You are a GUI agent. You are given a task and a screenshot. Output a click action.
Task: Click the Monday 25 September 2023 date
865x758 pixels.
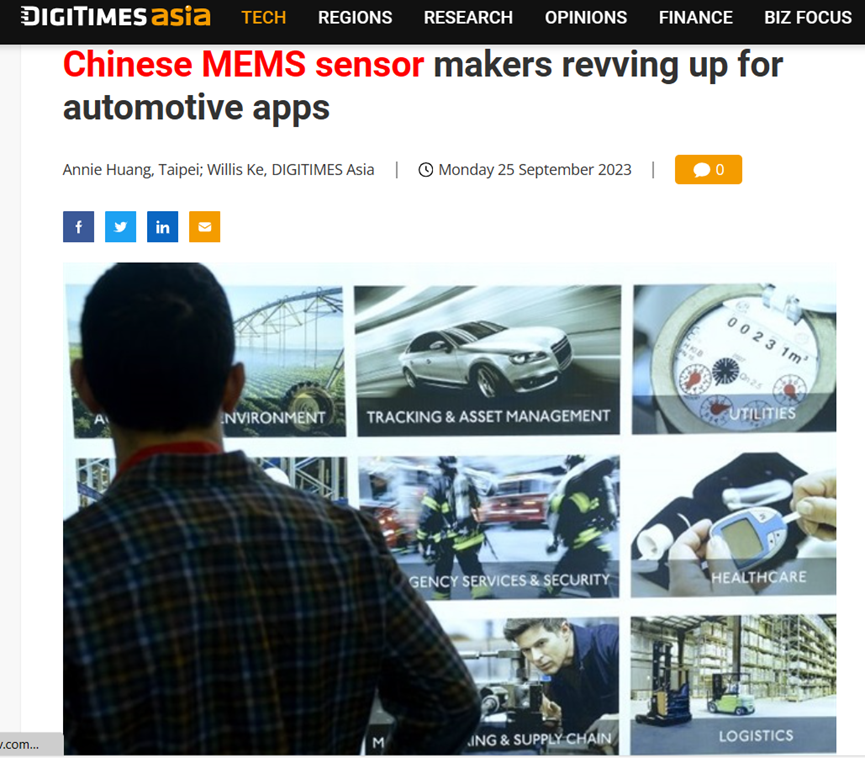click(x=535, y=169)
